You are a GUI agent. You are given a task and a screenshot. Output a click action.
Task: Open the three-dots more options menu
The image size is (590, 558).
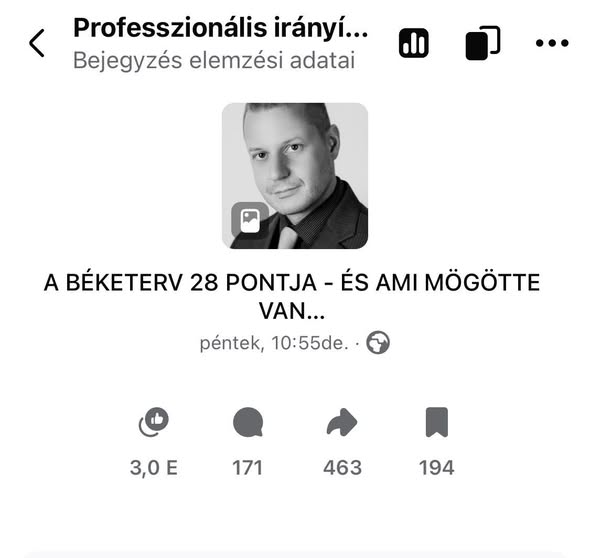point(552,43)
